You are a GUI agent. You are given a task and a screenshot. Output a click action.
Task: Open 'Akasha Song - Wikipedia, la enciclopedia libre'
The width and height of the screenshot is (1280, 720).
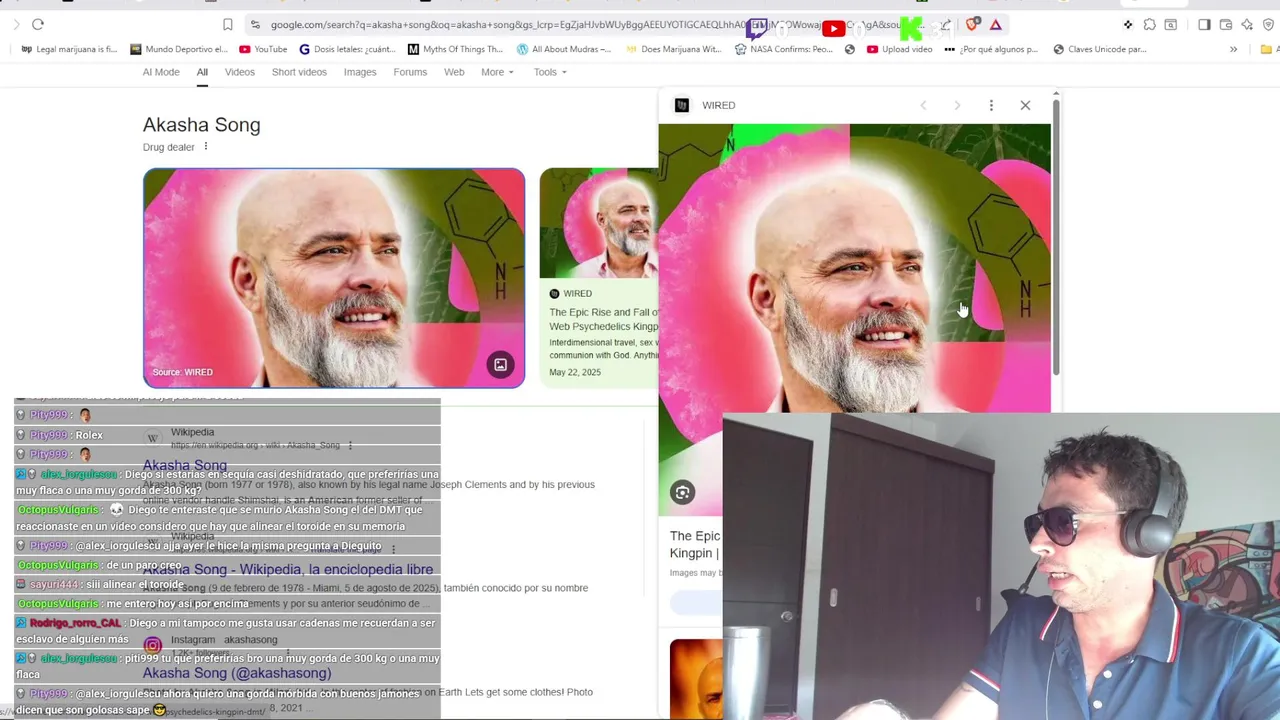point(288,569)
